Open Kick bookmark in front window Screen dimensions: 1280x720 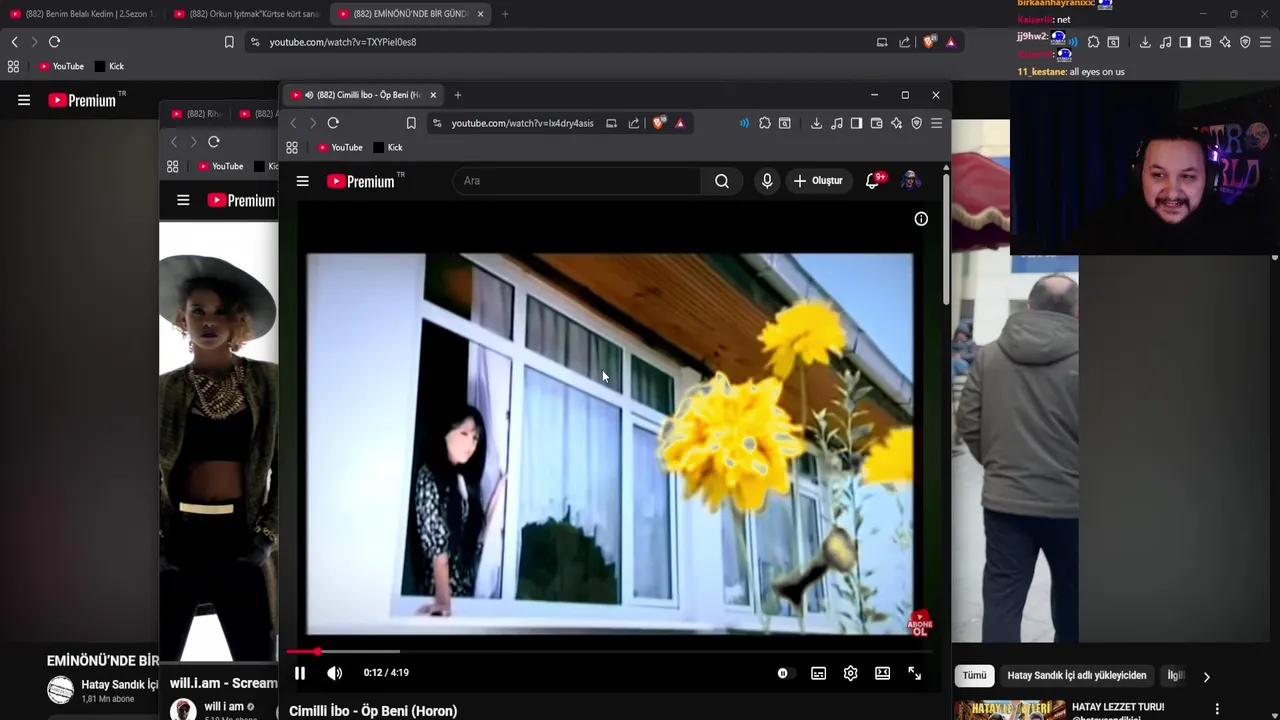tap(388, 147)
